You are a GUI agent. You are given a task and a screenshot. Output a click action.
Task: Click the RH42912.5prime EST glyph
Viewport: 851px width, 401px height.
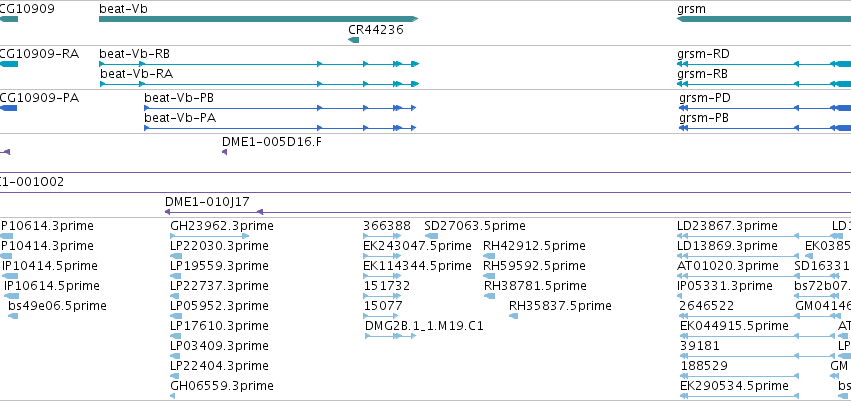click(x=489, y=256)
